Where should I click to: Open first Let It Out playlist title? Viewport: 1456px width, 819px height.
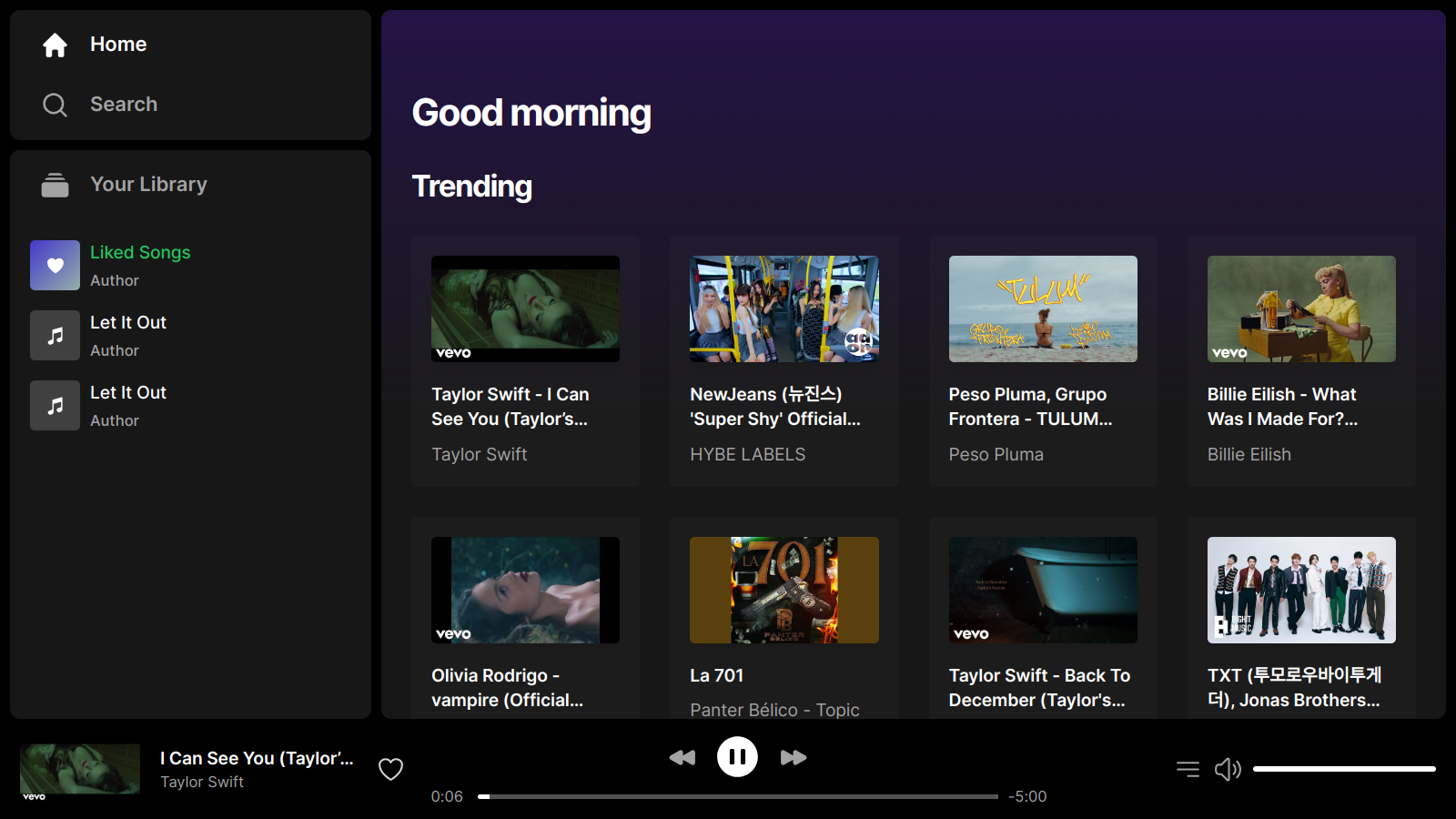128,322
